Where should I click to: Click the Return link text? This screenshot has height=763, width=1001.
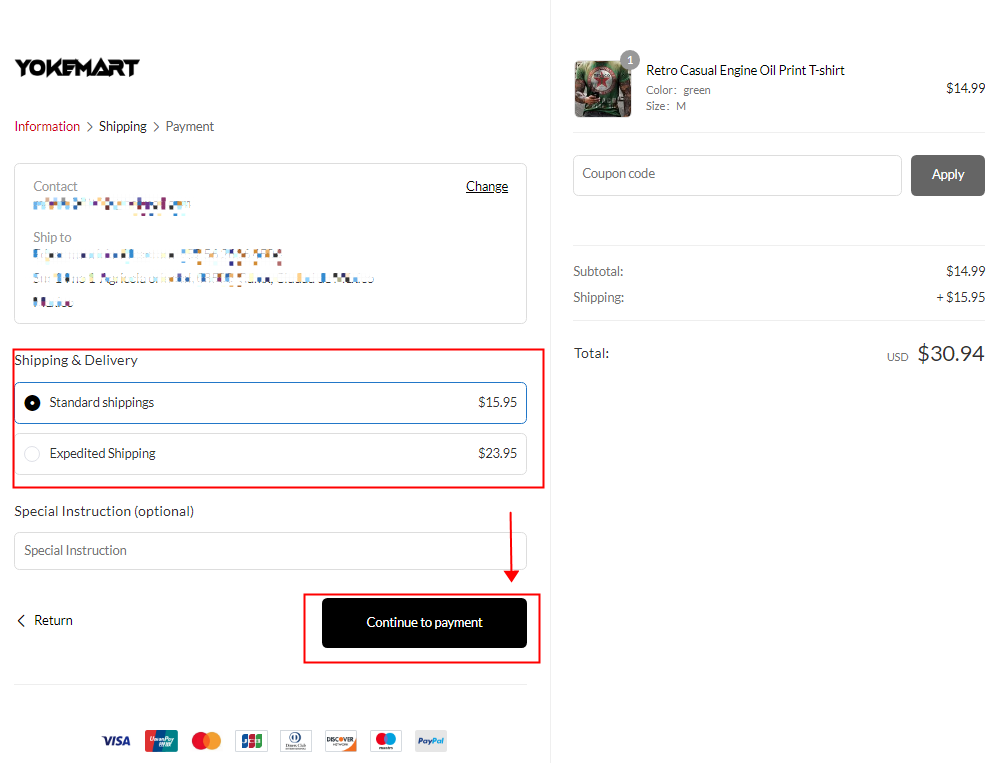click(x=54, y=621)
